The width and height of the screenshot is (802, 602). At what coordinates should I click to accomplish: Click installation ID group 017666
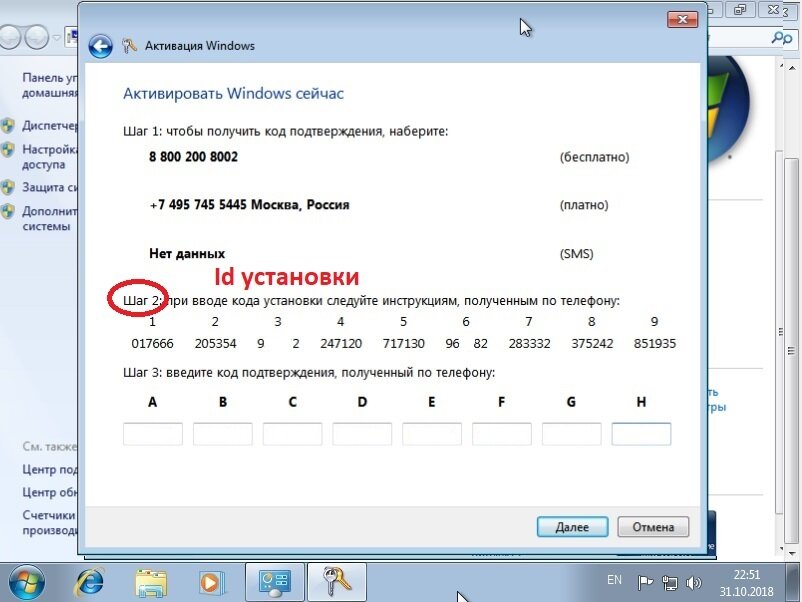pyautogui.click(x=152, y=343)
